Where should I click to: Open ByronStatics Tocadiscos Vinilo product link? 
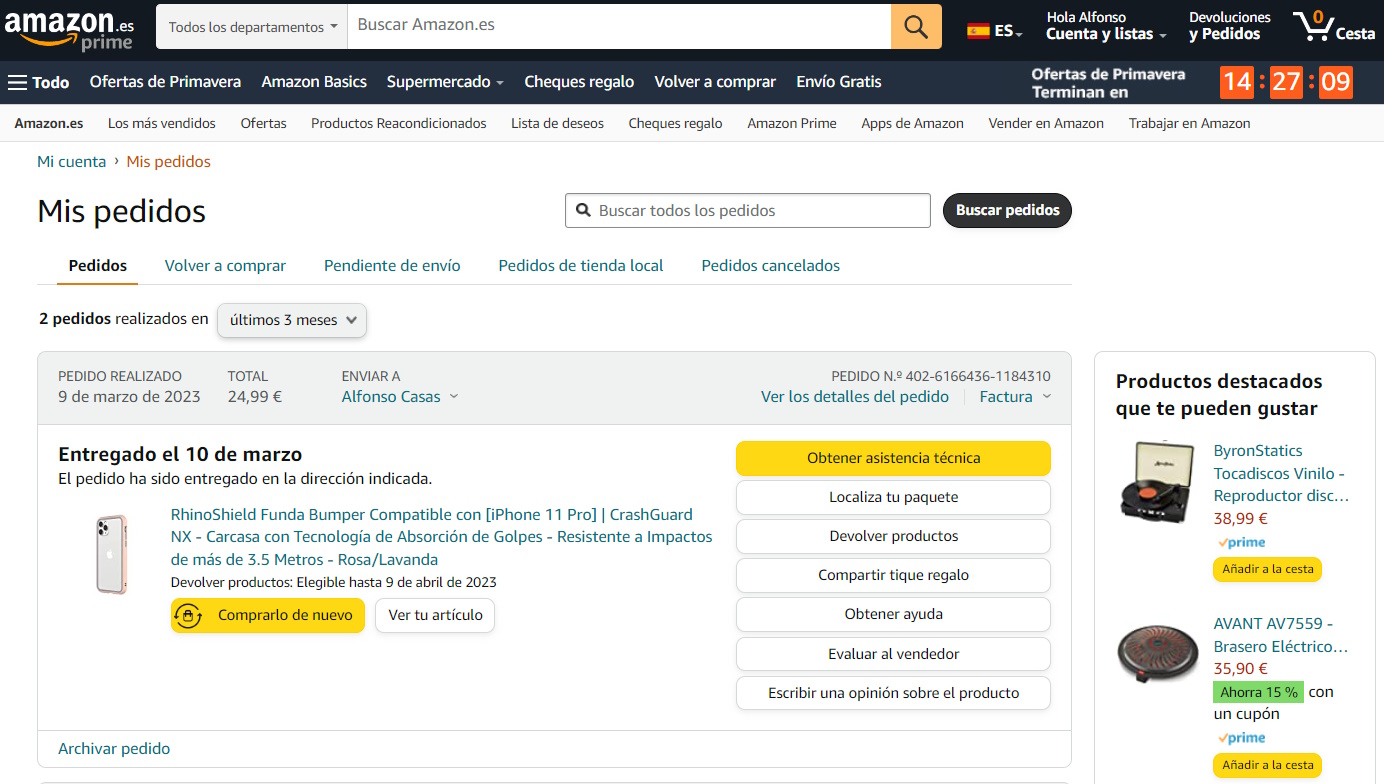tap(1281, 473)
